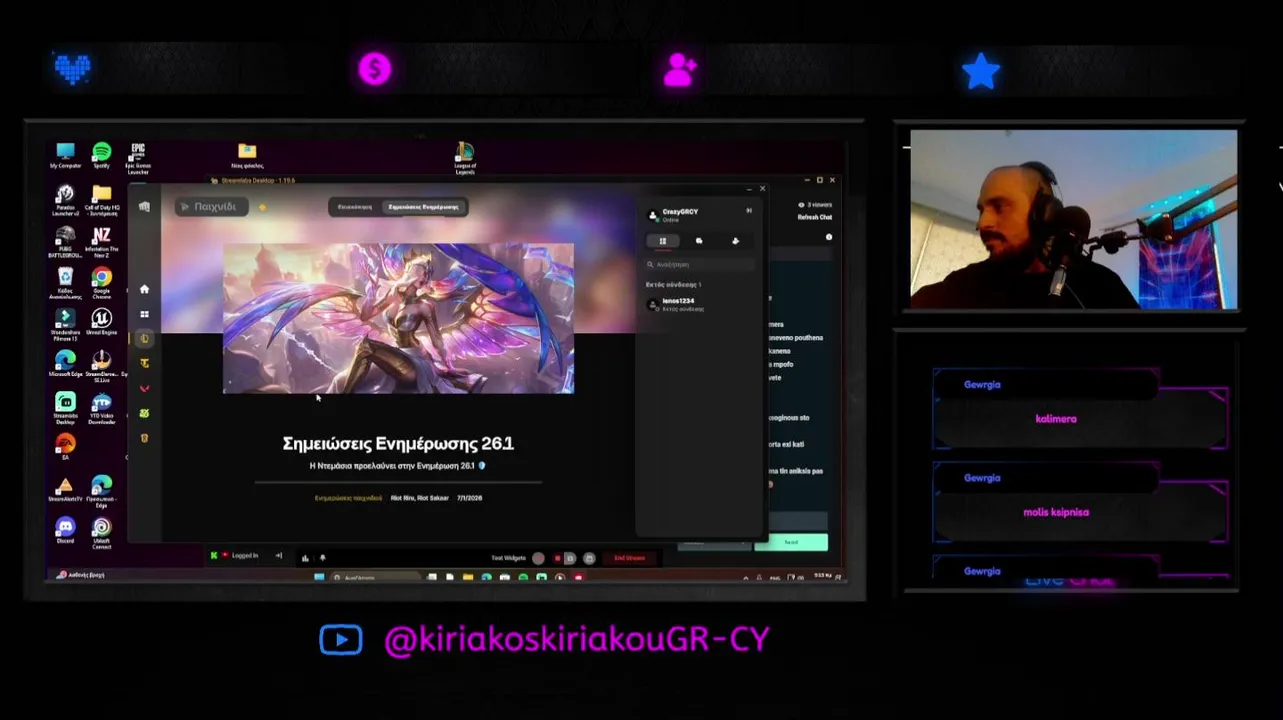Open the Discord desktop shortcut
This screenshot has width=1283, height=720.
point(65,530)
